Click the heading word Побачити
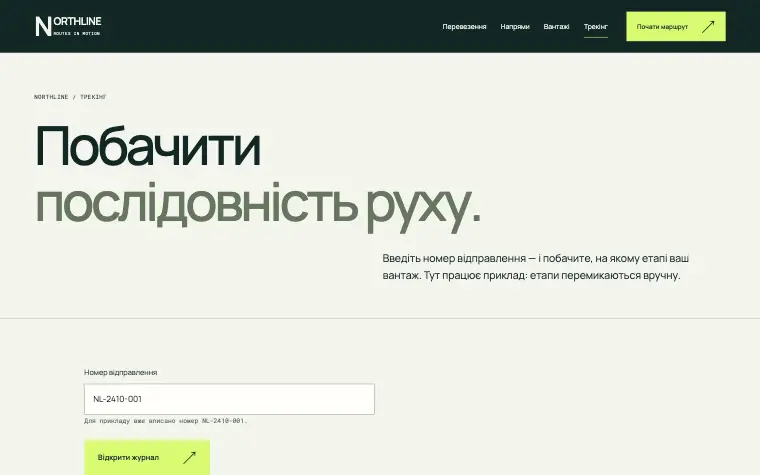 coord(148,147)
